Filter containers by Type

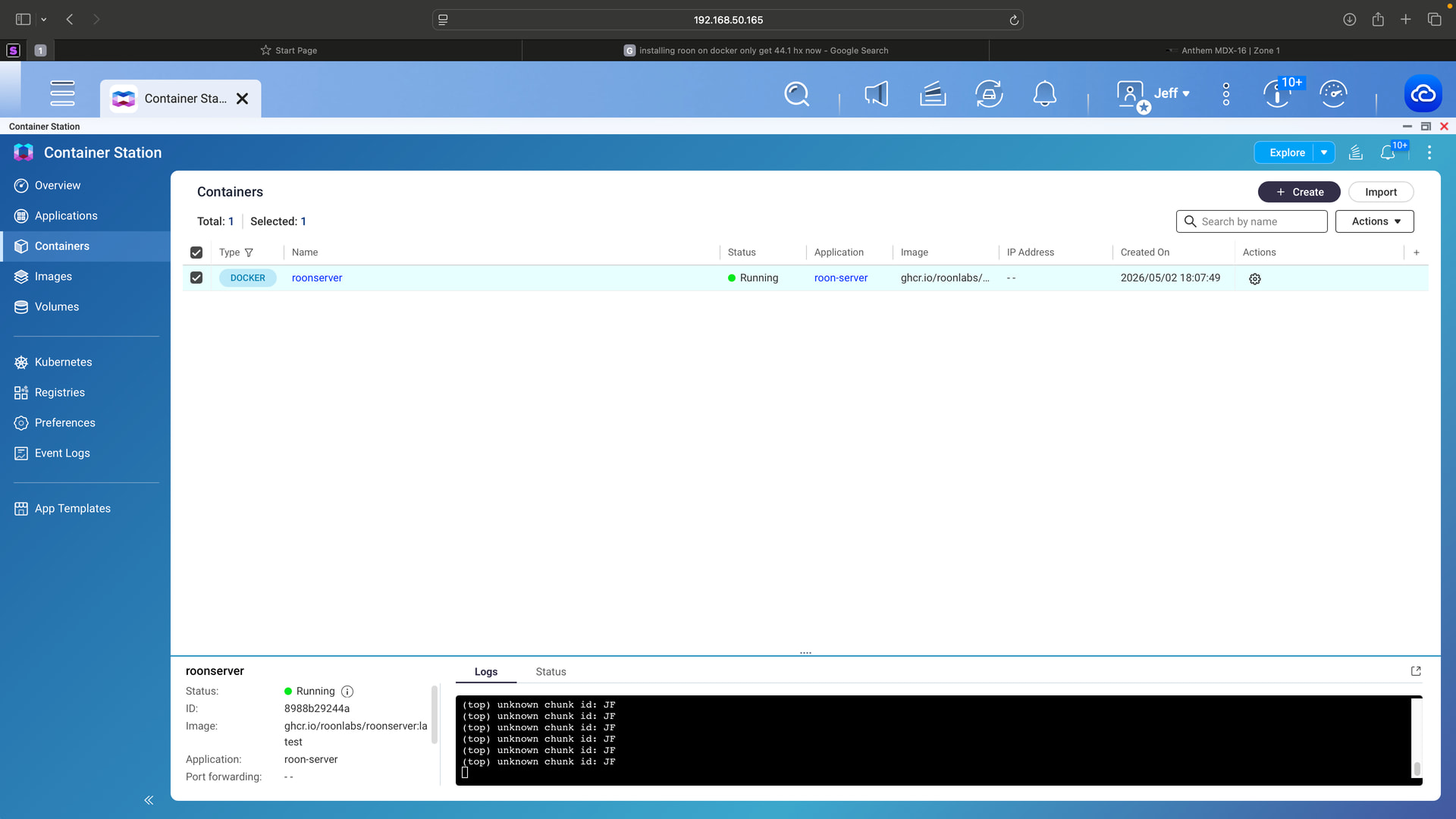point(249,253)
